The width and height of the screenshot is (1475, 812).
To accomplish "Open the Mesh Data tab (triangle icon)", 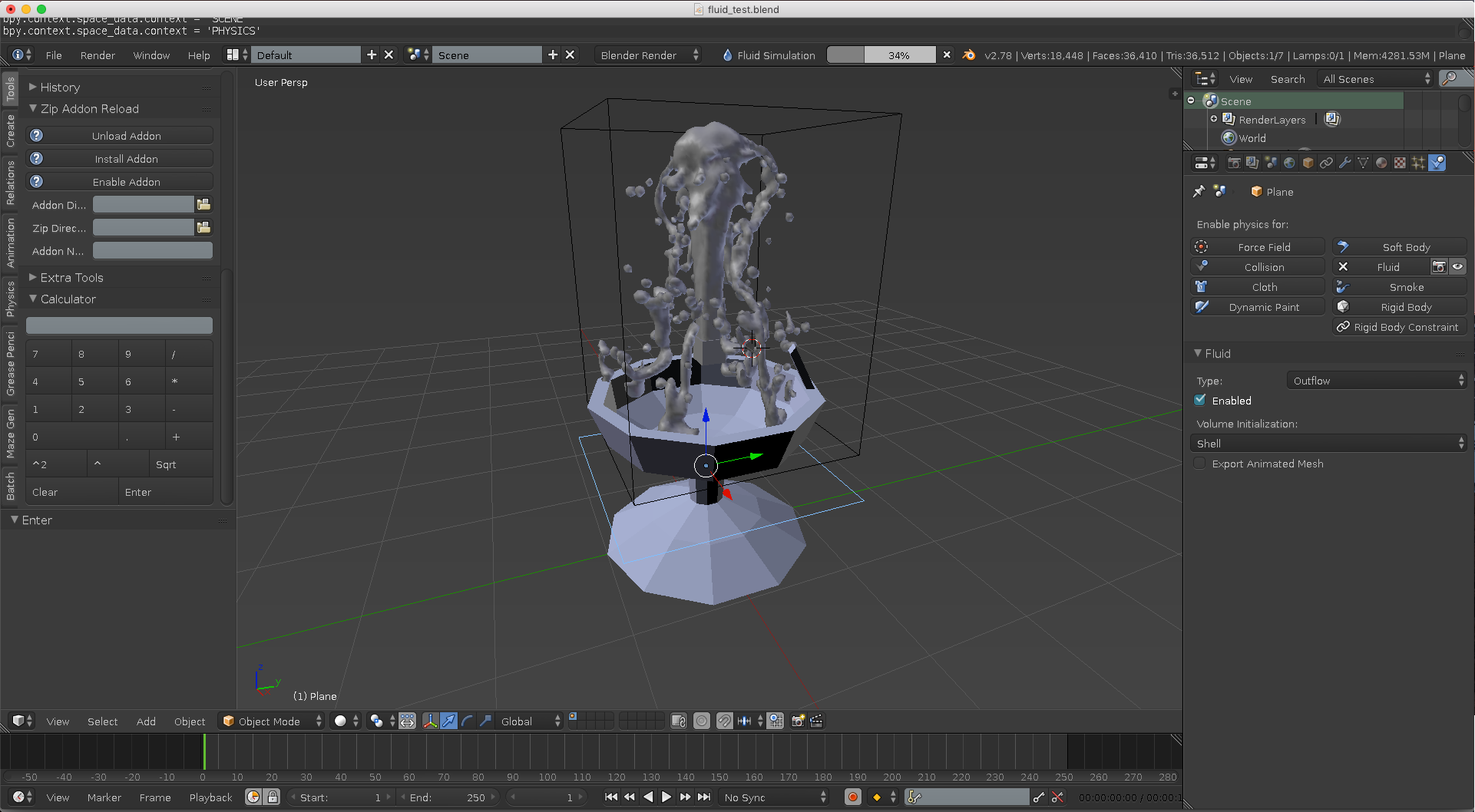I will (x=1363, y=163).
